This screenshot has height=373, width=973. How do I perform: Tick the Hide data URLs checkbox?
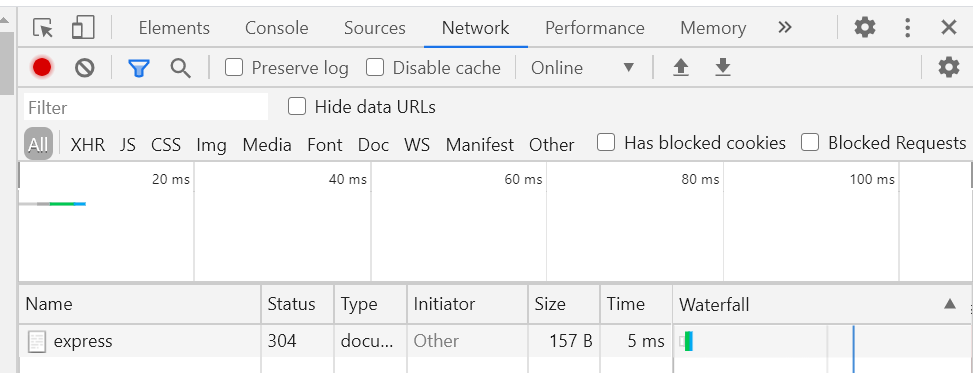tap(297, 107)
